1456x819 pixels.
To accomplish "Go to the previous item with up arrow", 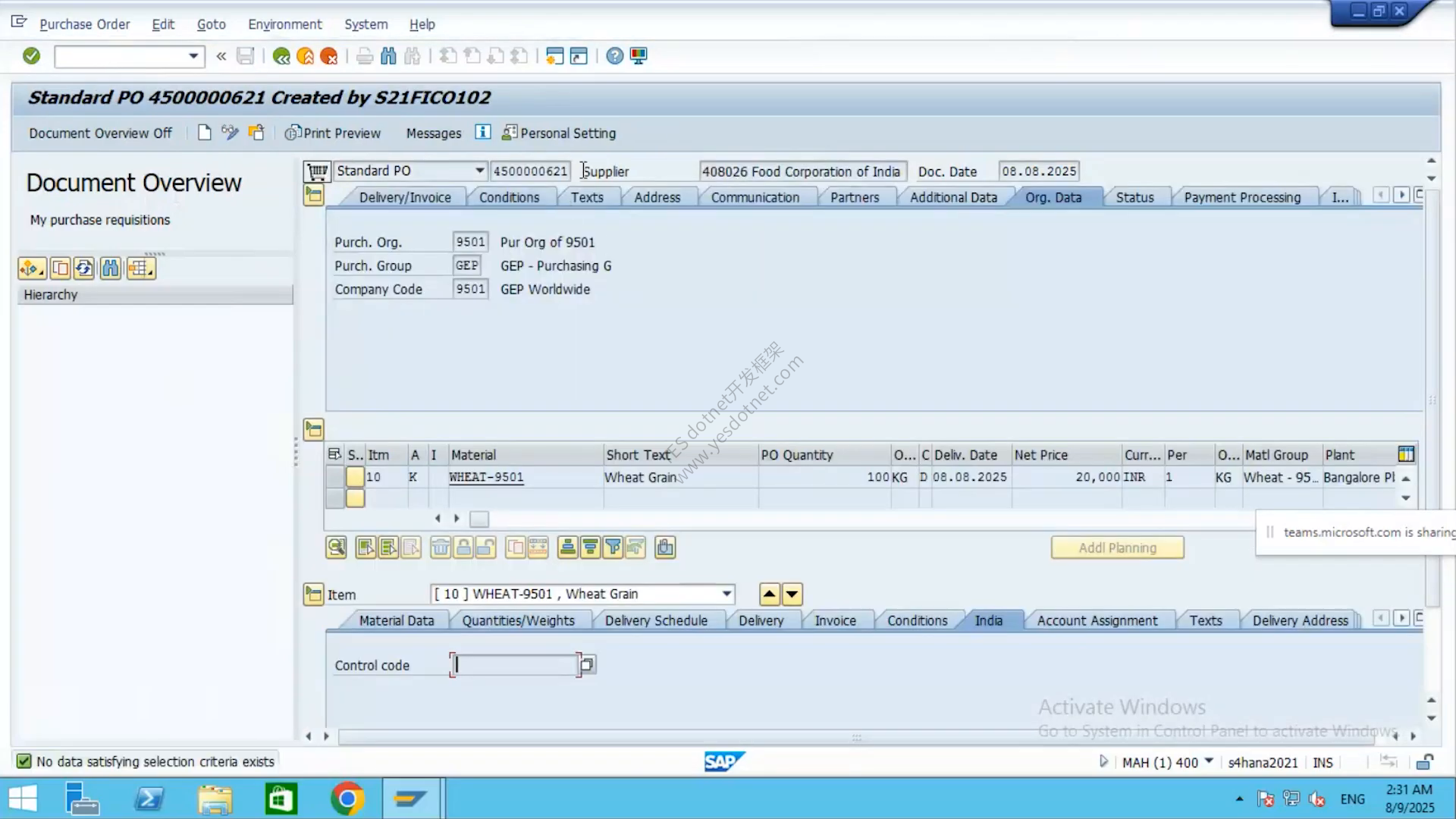I will pos(770,594).
